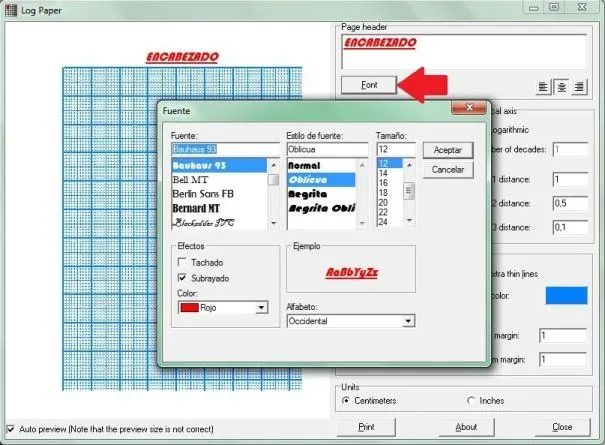Image resolution: width=605 pixels, height=445 pixels.
Task: Toggle the Subrayado checkbox
Action: tap(181, 277)
